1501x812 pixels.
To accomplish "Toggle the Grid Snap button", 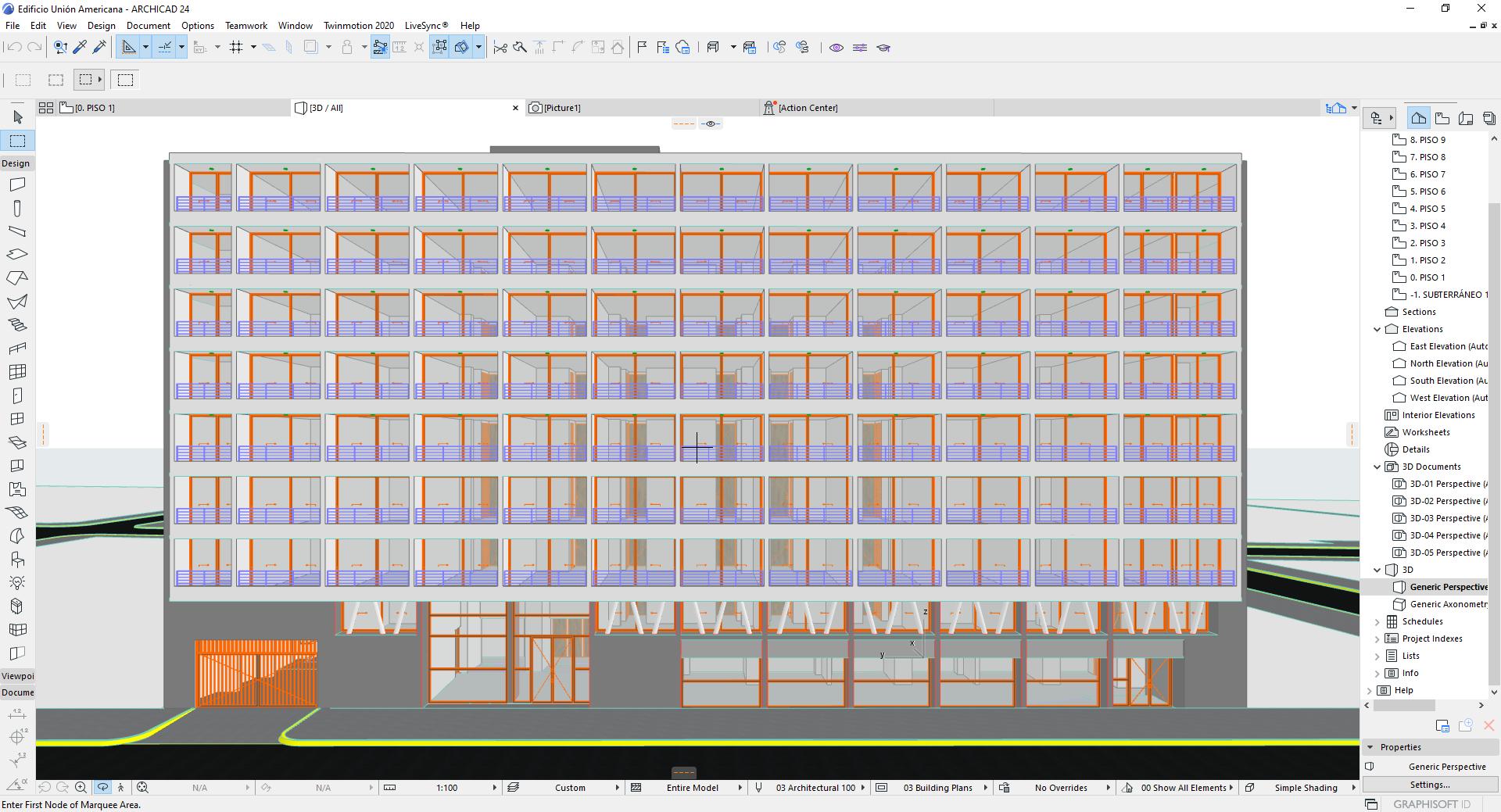I will (x=236, y=48).
